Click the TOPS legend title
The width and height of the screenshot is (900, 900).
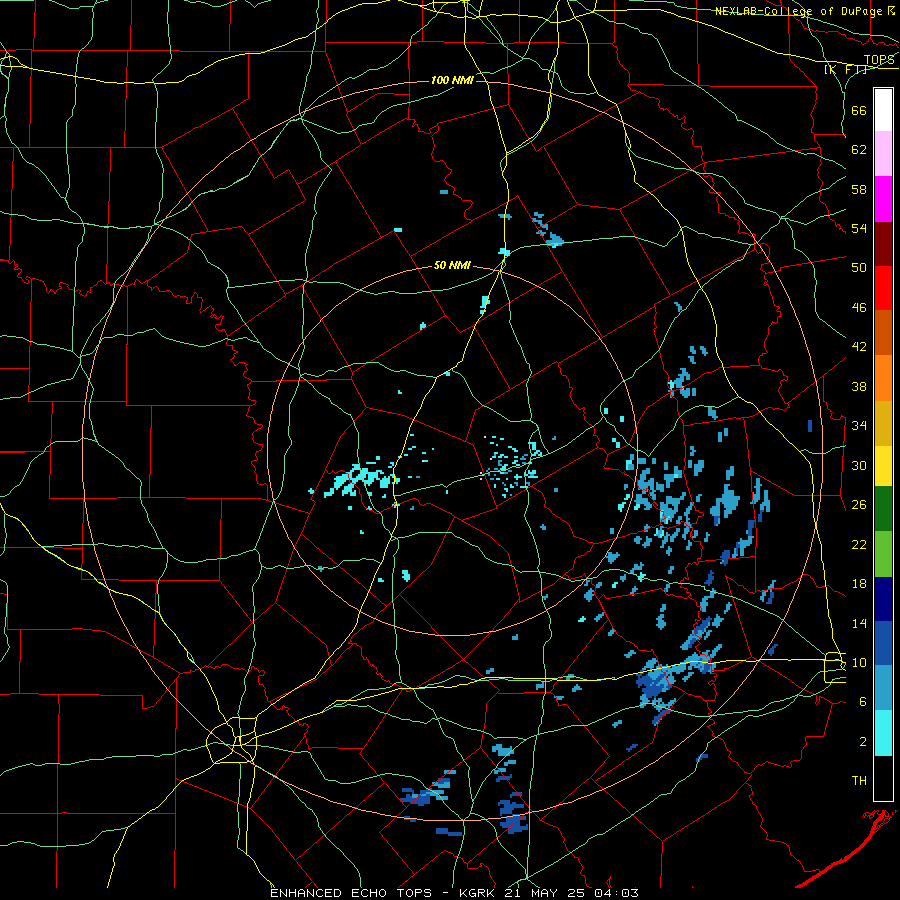point(879,60)
